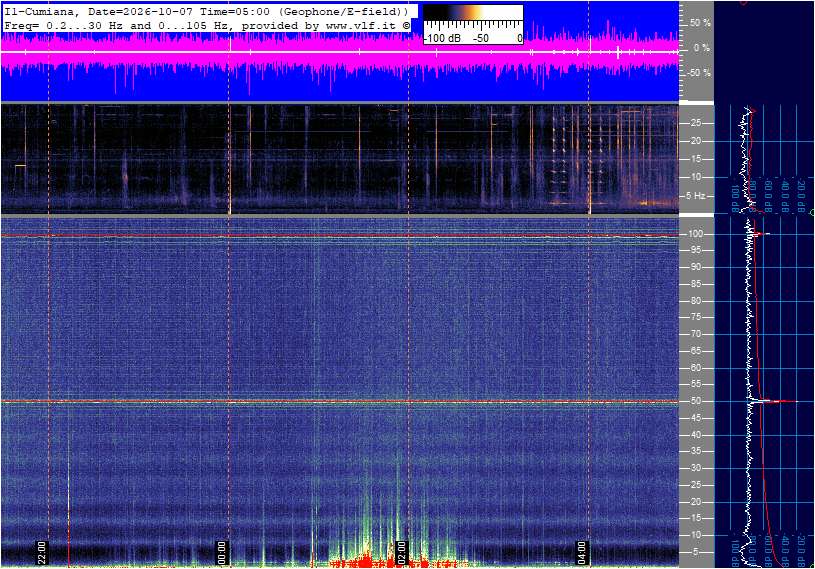The image size is (815, 569).
Task: Click the 0 % amplitude label
Action: pyautogui.click(x=701, y=48)
